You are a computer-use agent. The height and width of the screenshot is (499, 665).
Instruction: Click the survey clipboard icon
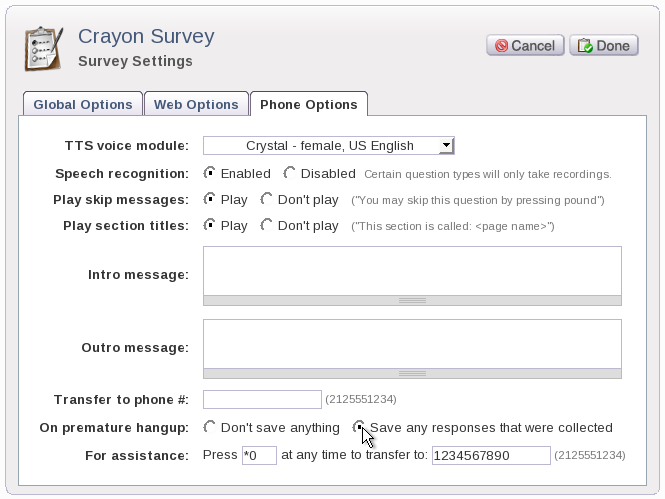coord(44,48)
